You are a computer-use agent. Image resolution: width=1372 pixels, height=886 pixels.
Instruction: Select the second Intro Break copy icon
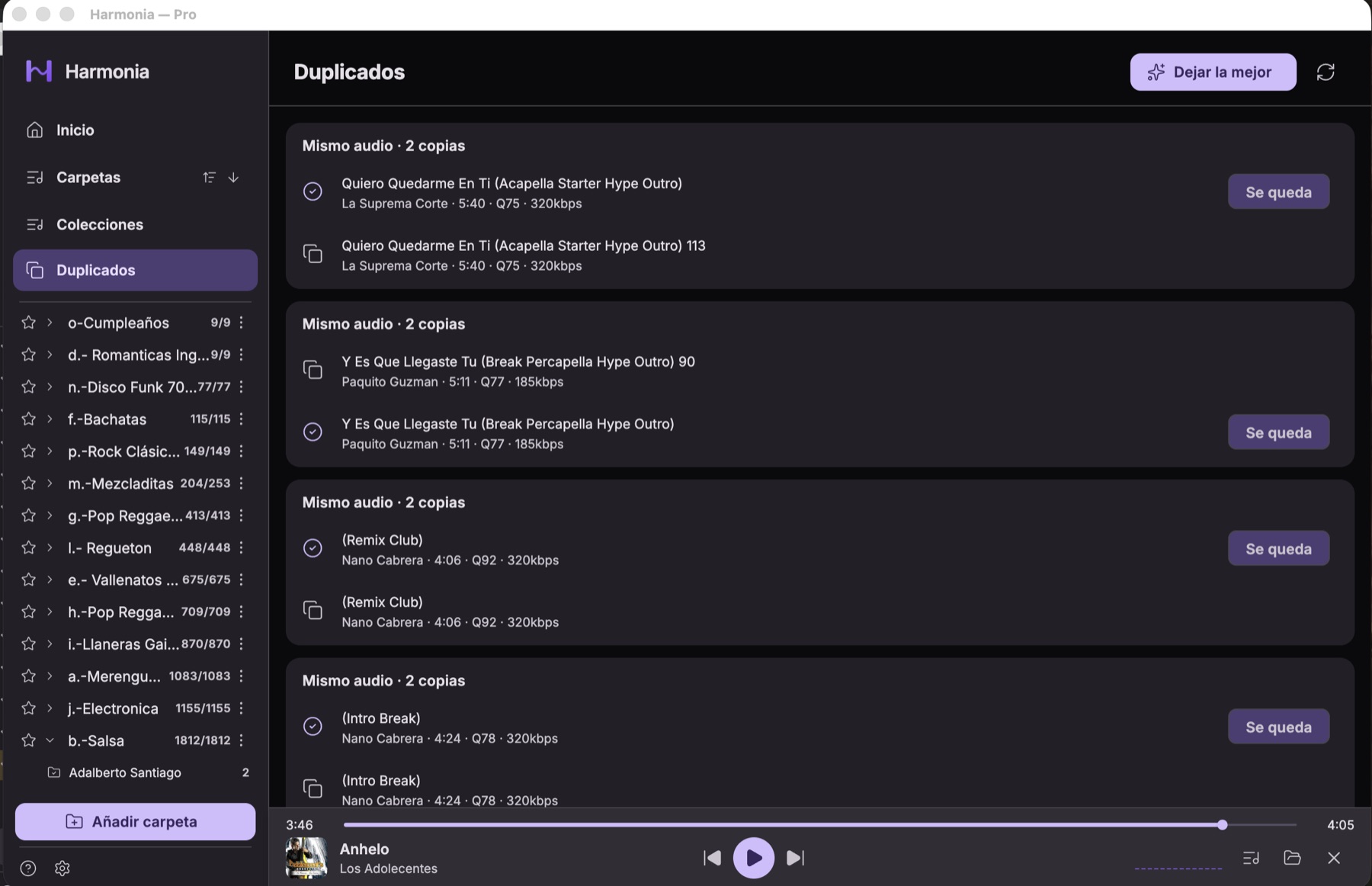click(313, 788)
